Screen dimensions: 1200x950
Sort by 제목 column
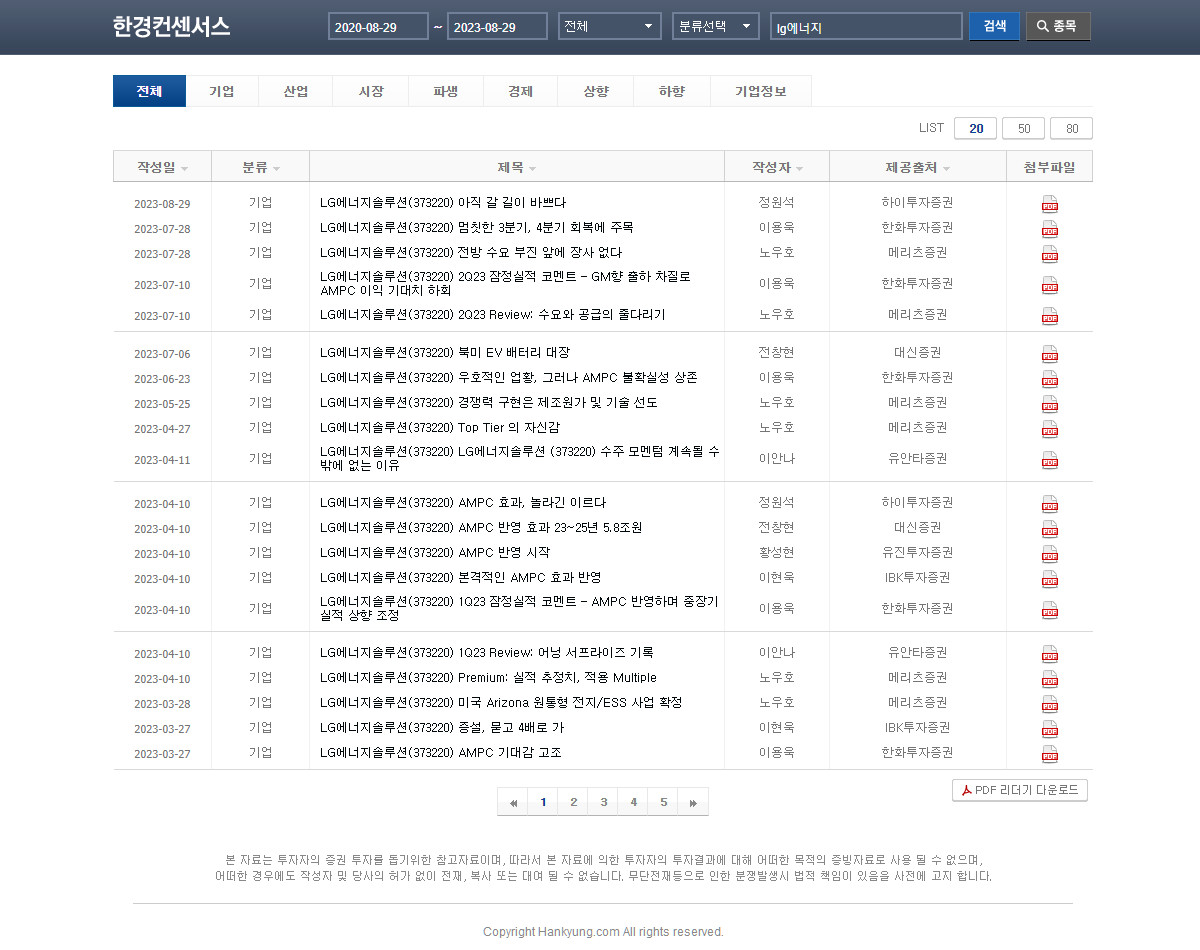point(517,167)
